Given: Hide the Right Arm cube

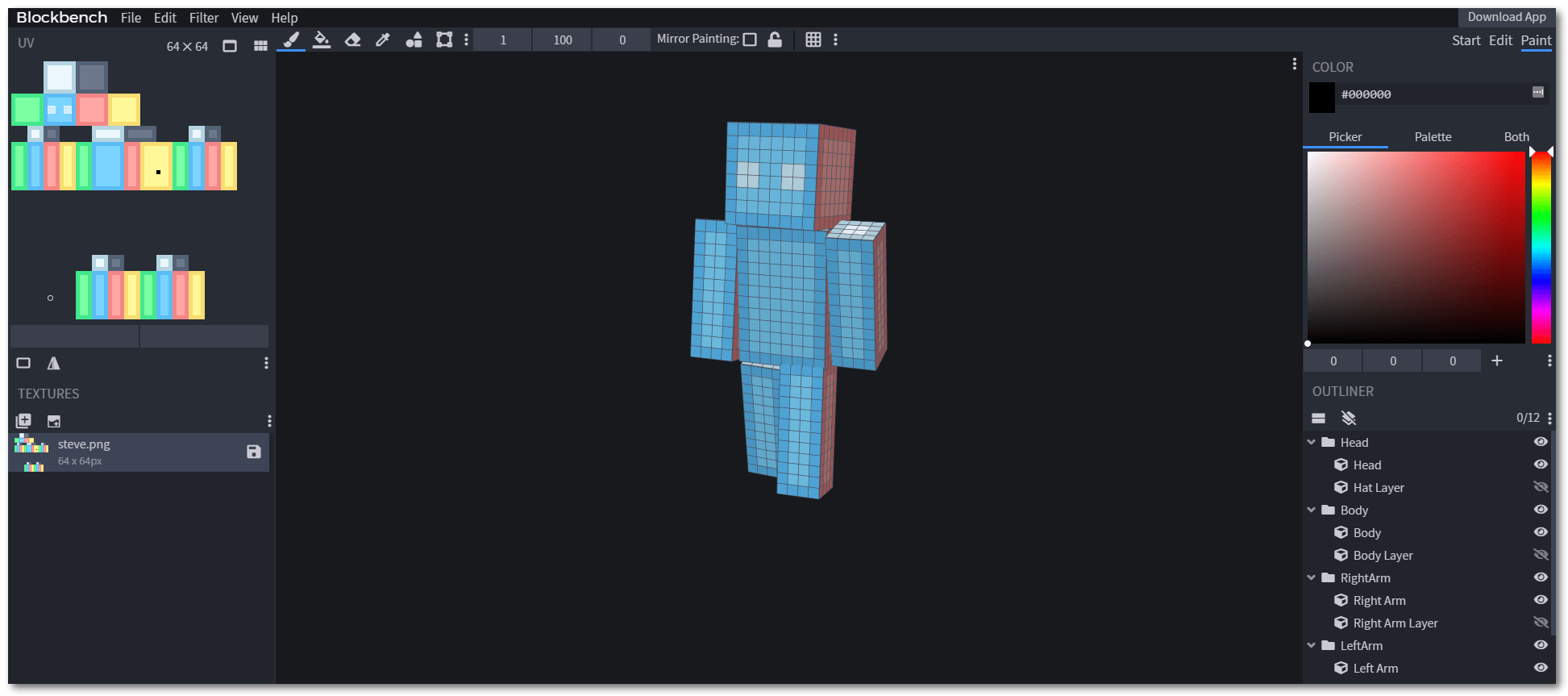Looking at the screenshot, I should coord(1541,600).
